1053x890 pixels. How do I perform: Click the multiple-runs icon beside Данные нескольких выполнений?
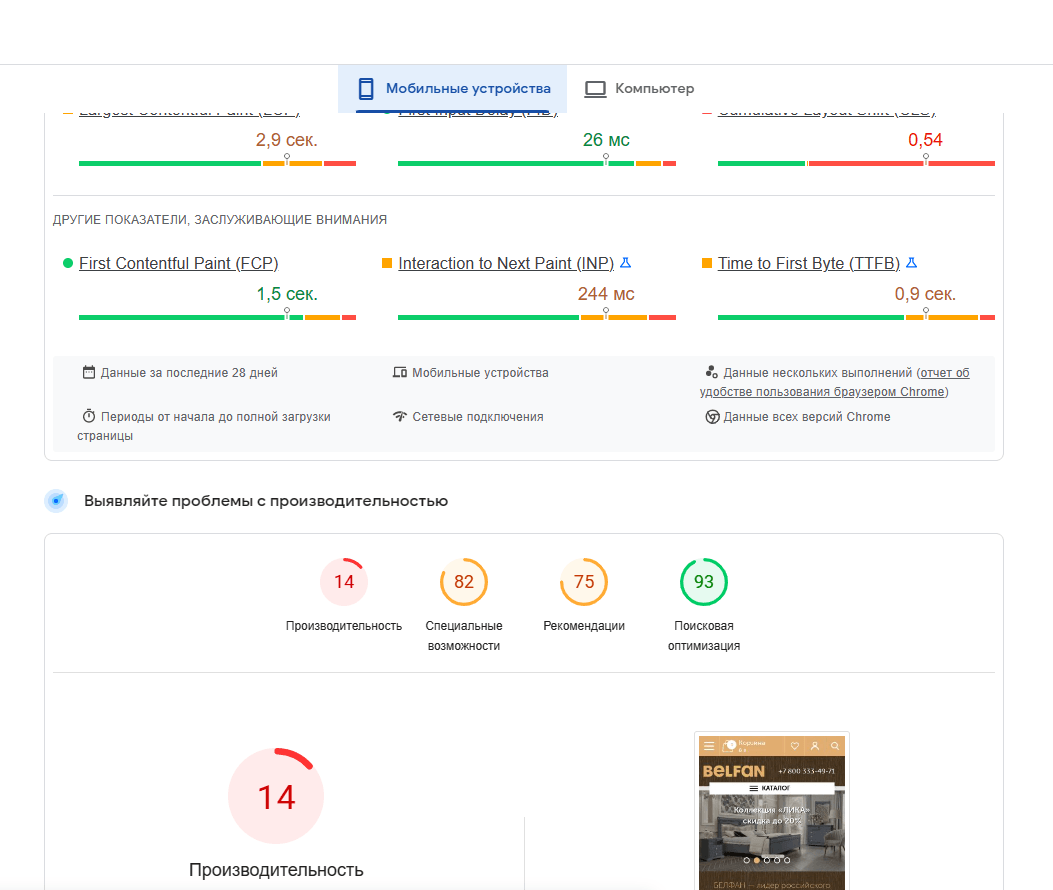coord(712,372)
